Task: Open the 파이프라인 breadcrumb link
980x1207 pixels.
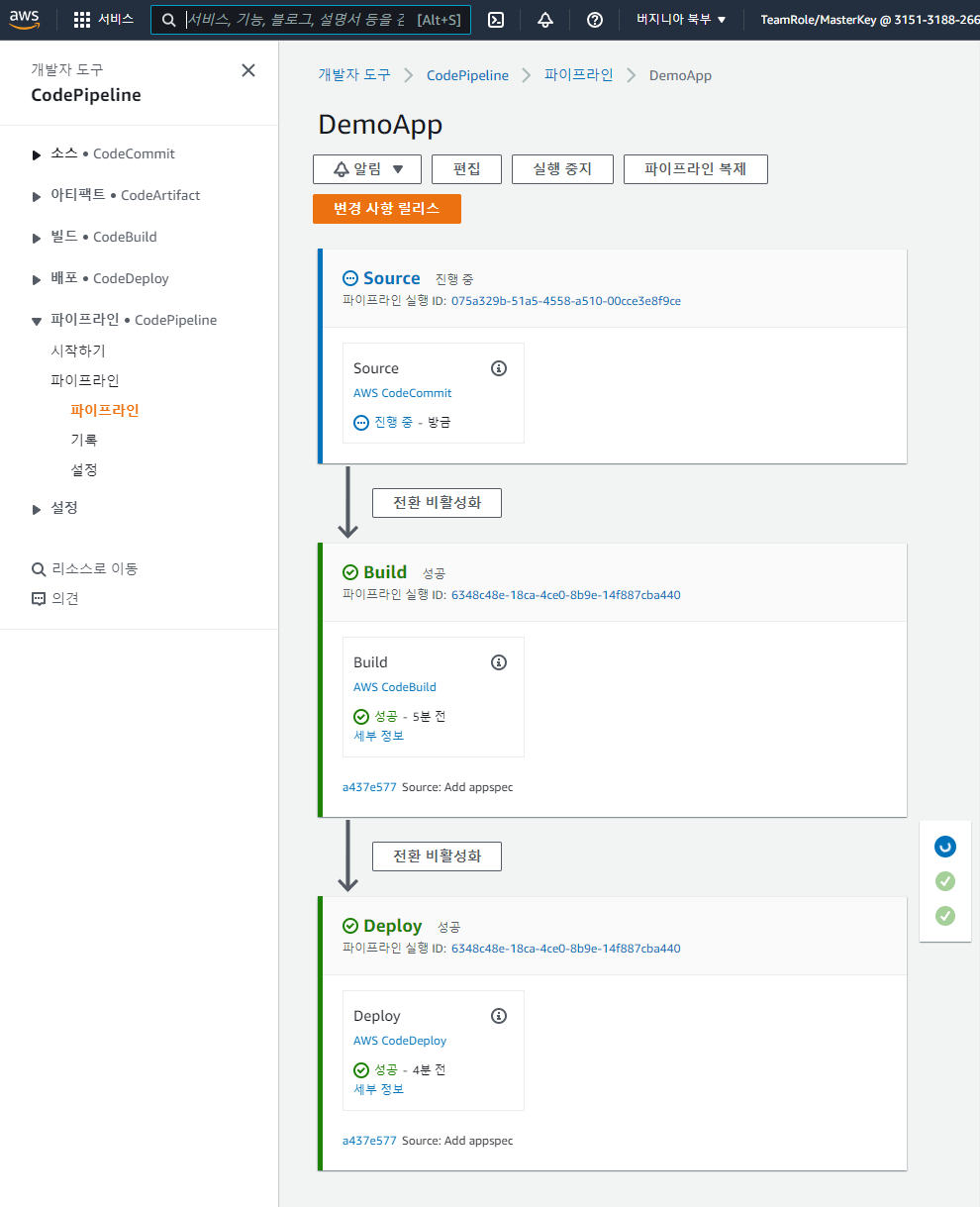Action: point(579,75)
